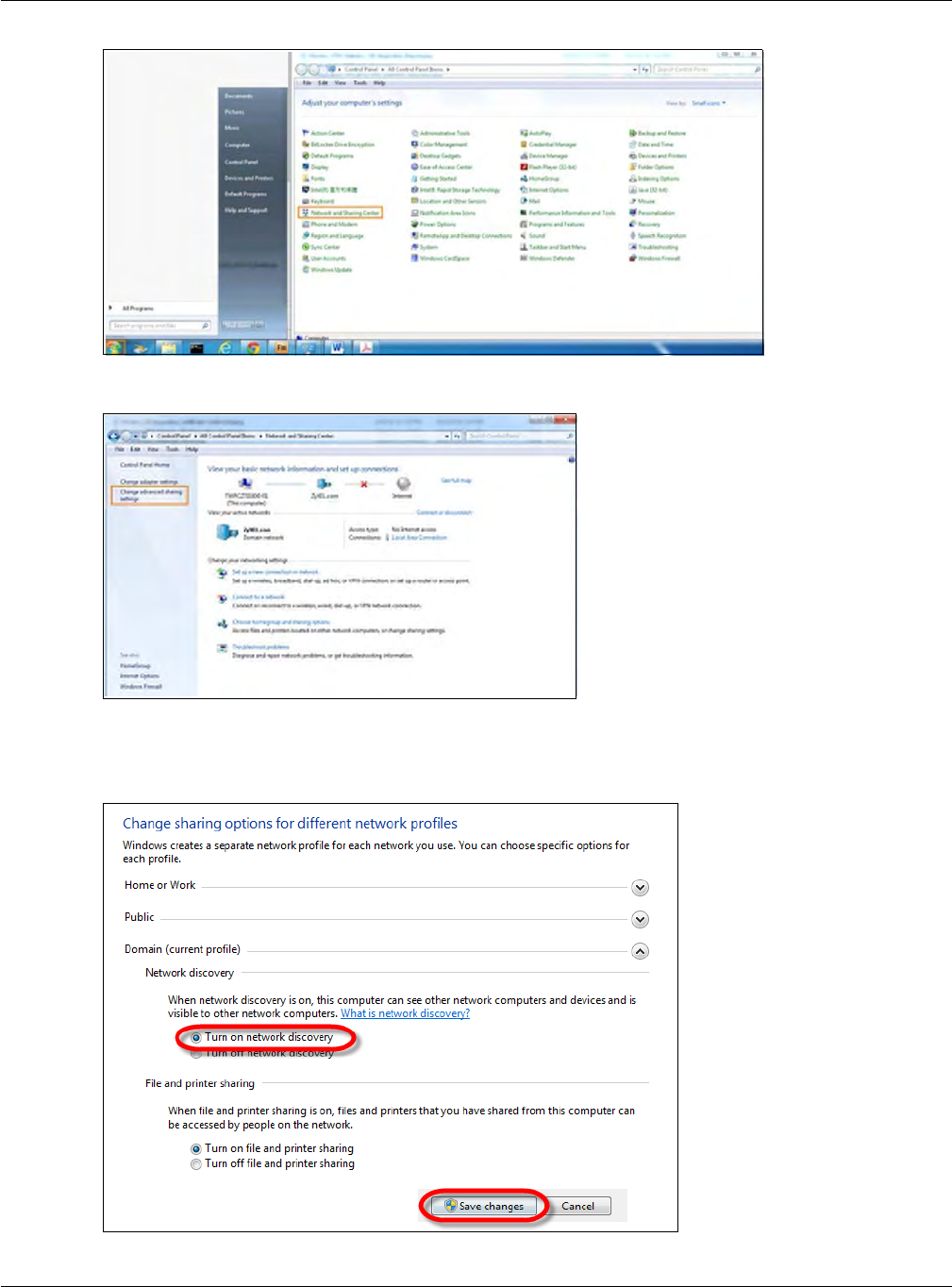The image size is (952, 1287).
Task: Open Folder Options in Control Panel
Action: [652, 167]
